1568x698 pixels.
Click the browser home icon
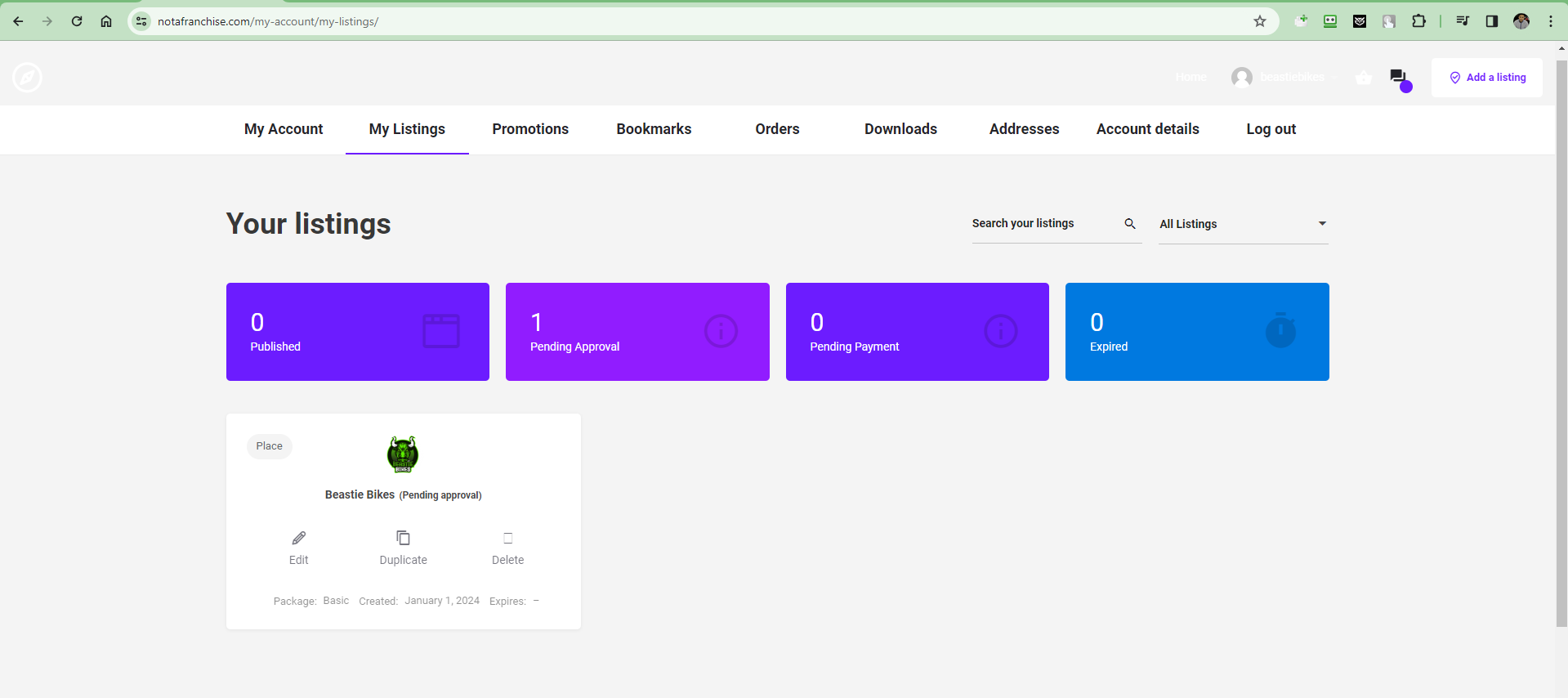[x=106, y=21]
